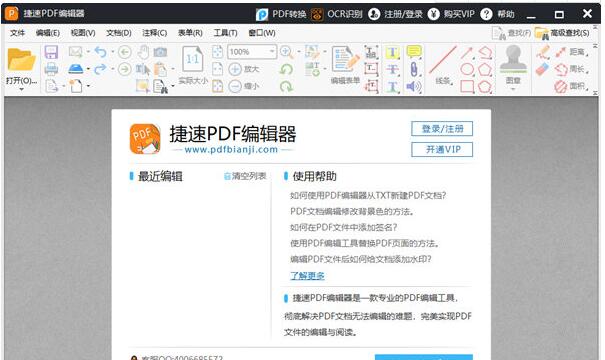Select the Highlight text tool

pos(392,52)
